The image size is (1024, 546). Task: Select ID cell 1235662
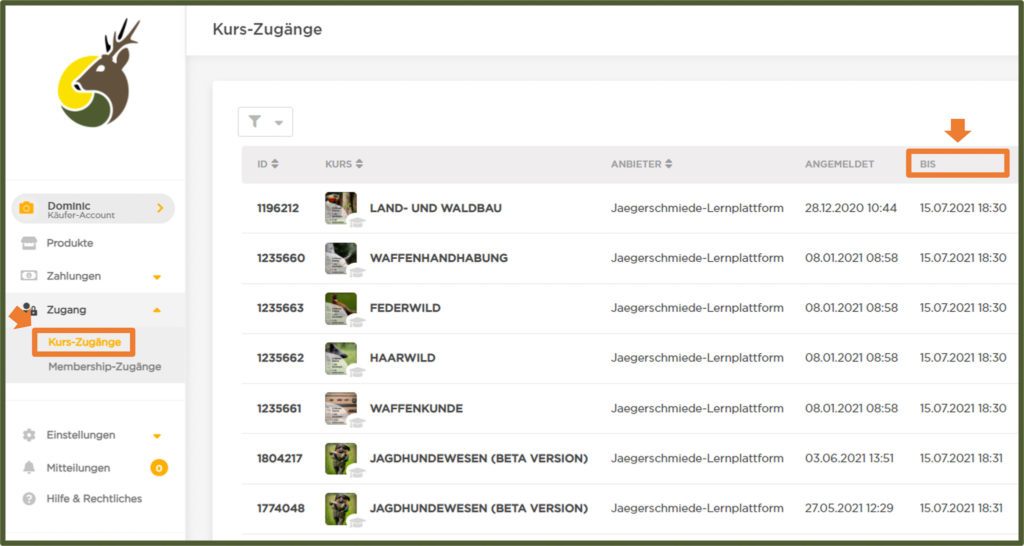point(280,358)
